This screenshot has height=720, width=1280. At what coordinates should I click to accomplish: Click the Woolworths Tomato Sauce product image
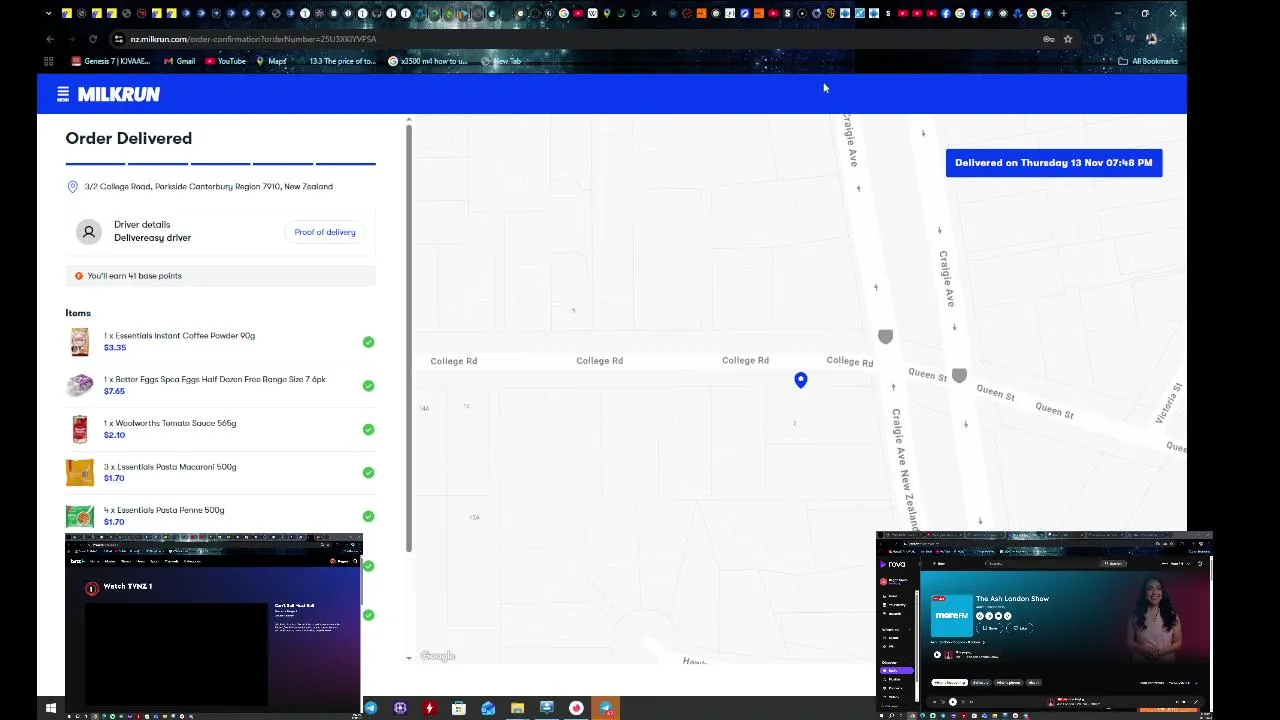[x=80, y=429]
